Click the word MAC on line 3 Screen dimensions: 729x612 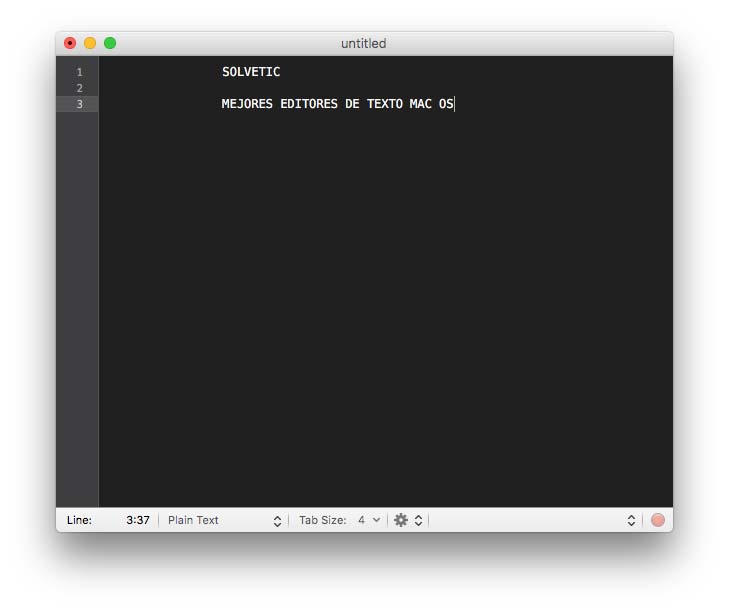[420, 103]
